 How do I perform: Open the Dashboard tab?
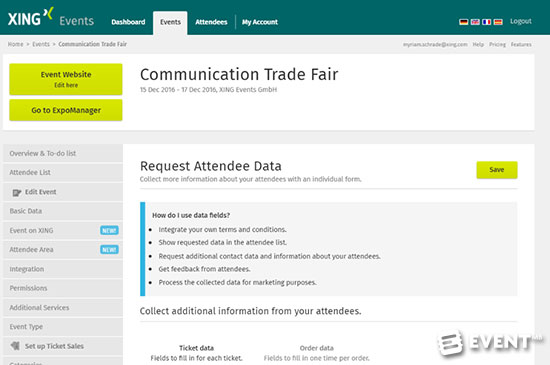(128, 22)
